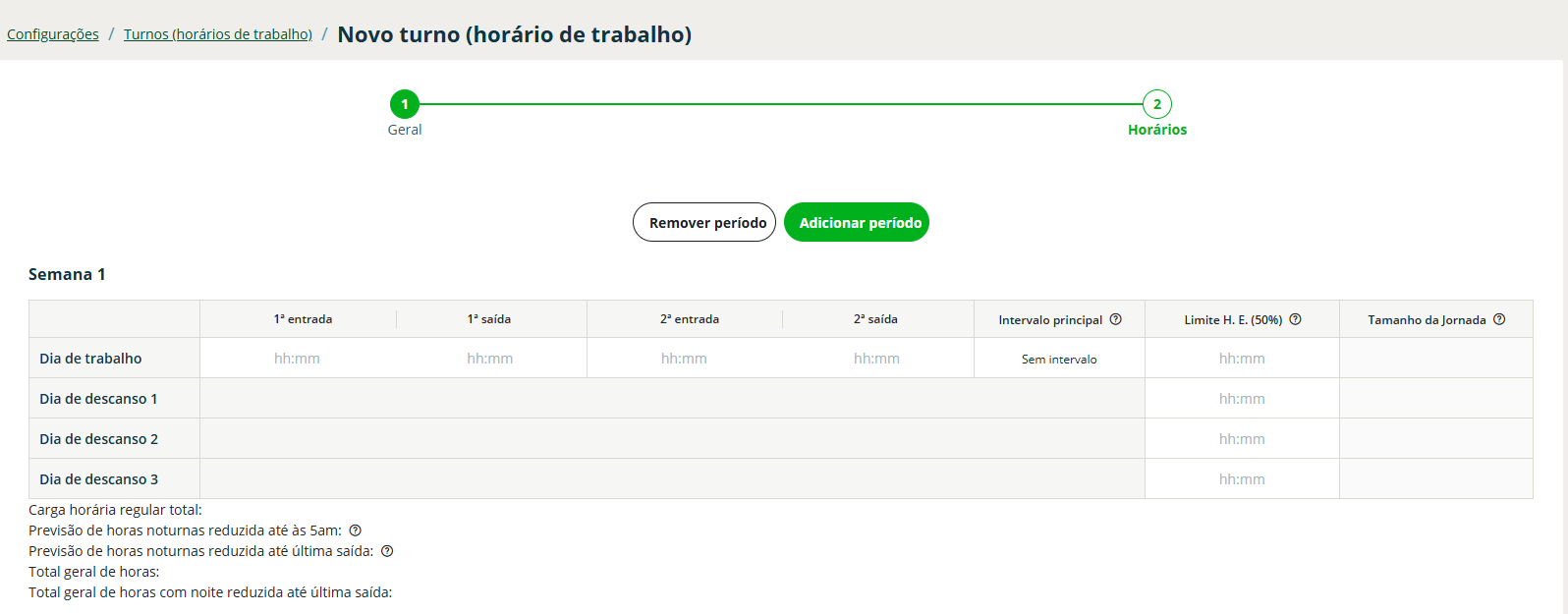The height and width of the screenshot is (614, 1568).
Task: Edit Limite H. E. field for Dia de descanso 3
Action: pyautogui.click(x=1242, y=479)
